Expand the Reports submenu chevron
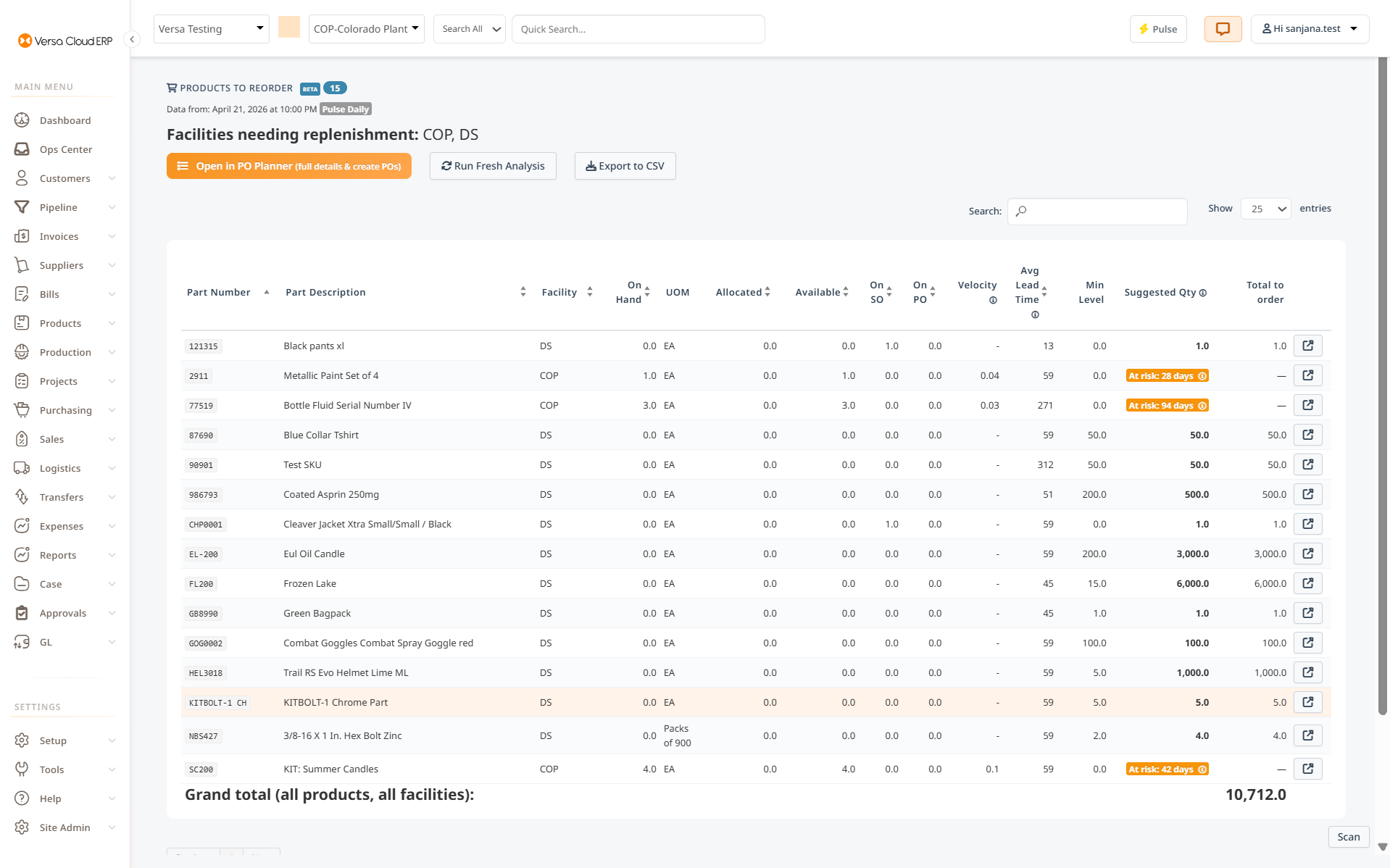 tap(112, 555)
